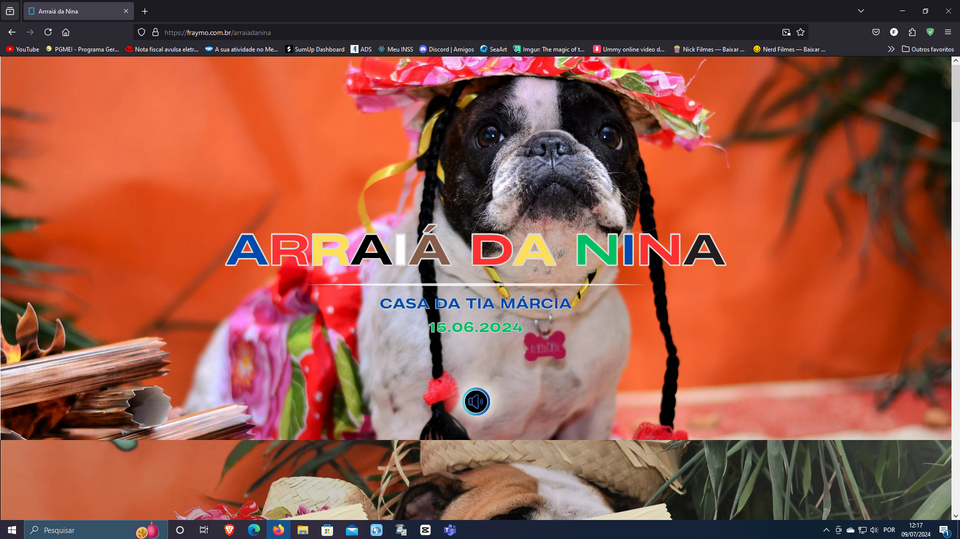Open CapCut app from taskbar
Image resolution: width=960 pixels, height=539 pixels.
pyautogui.click(x=425, y=530)
